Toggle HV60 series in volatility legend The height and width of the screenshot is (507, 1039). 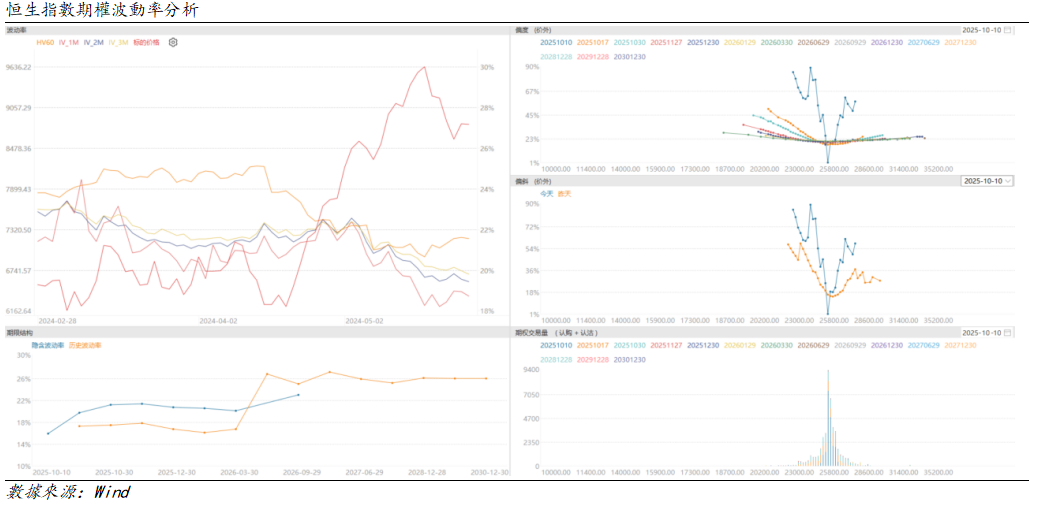tap(44, 43)
